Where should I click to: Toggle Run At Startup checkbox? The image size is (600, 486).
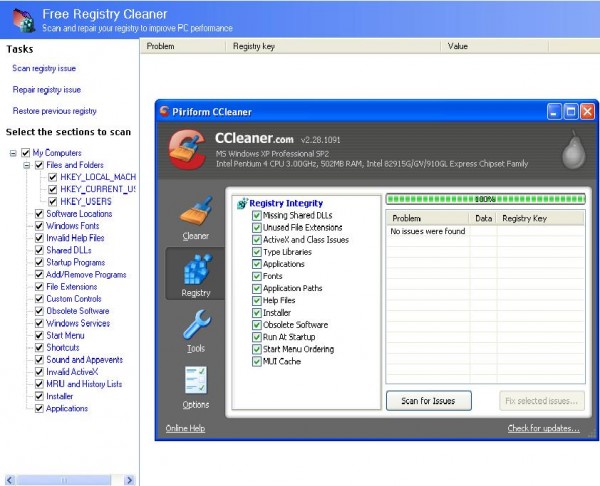[256, 337]
